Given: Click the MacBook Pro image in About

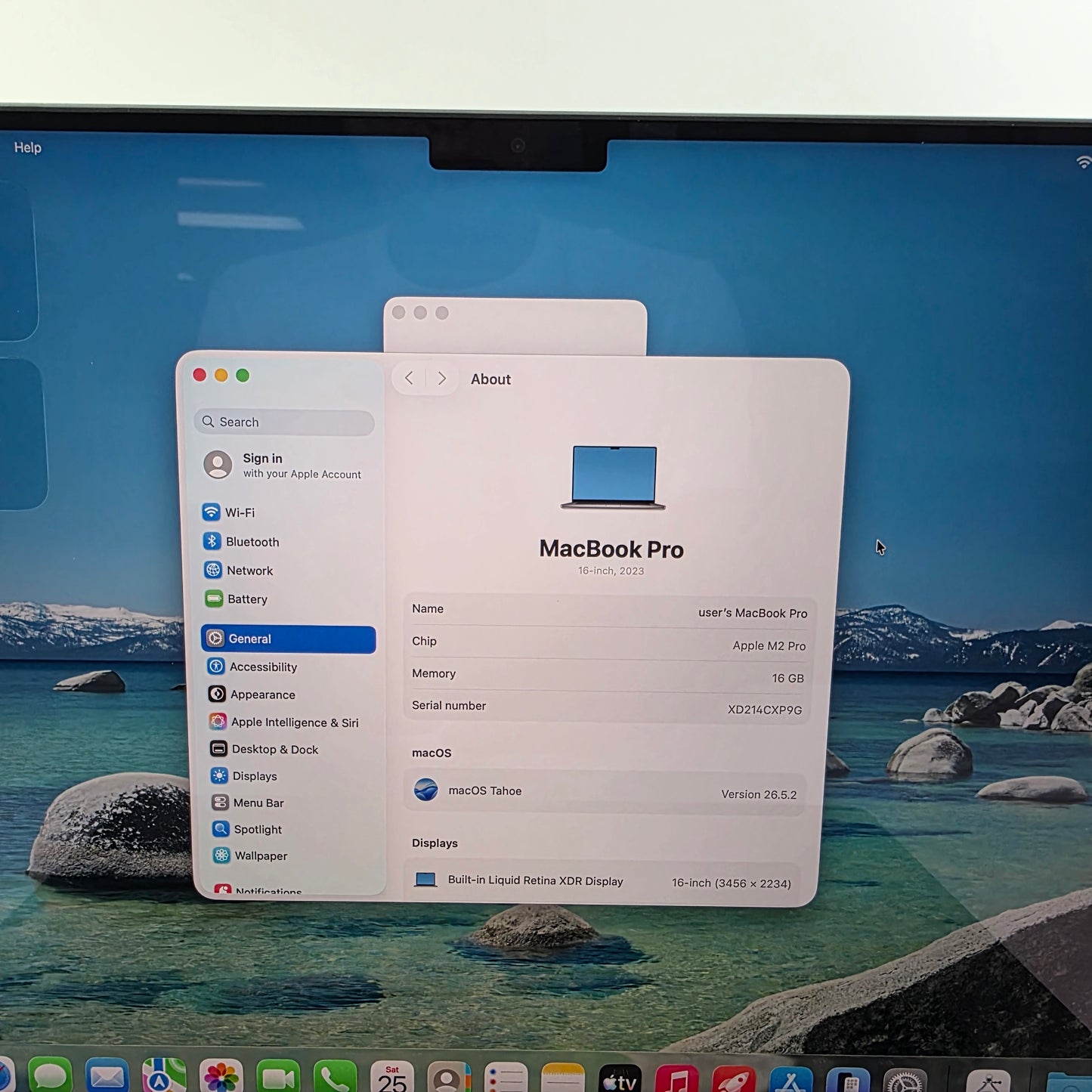Looking at the screenshot, I should [x=614, y=478].
